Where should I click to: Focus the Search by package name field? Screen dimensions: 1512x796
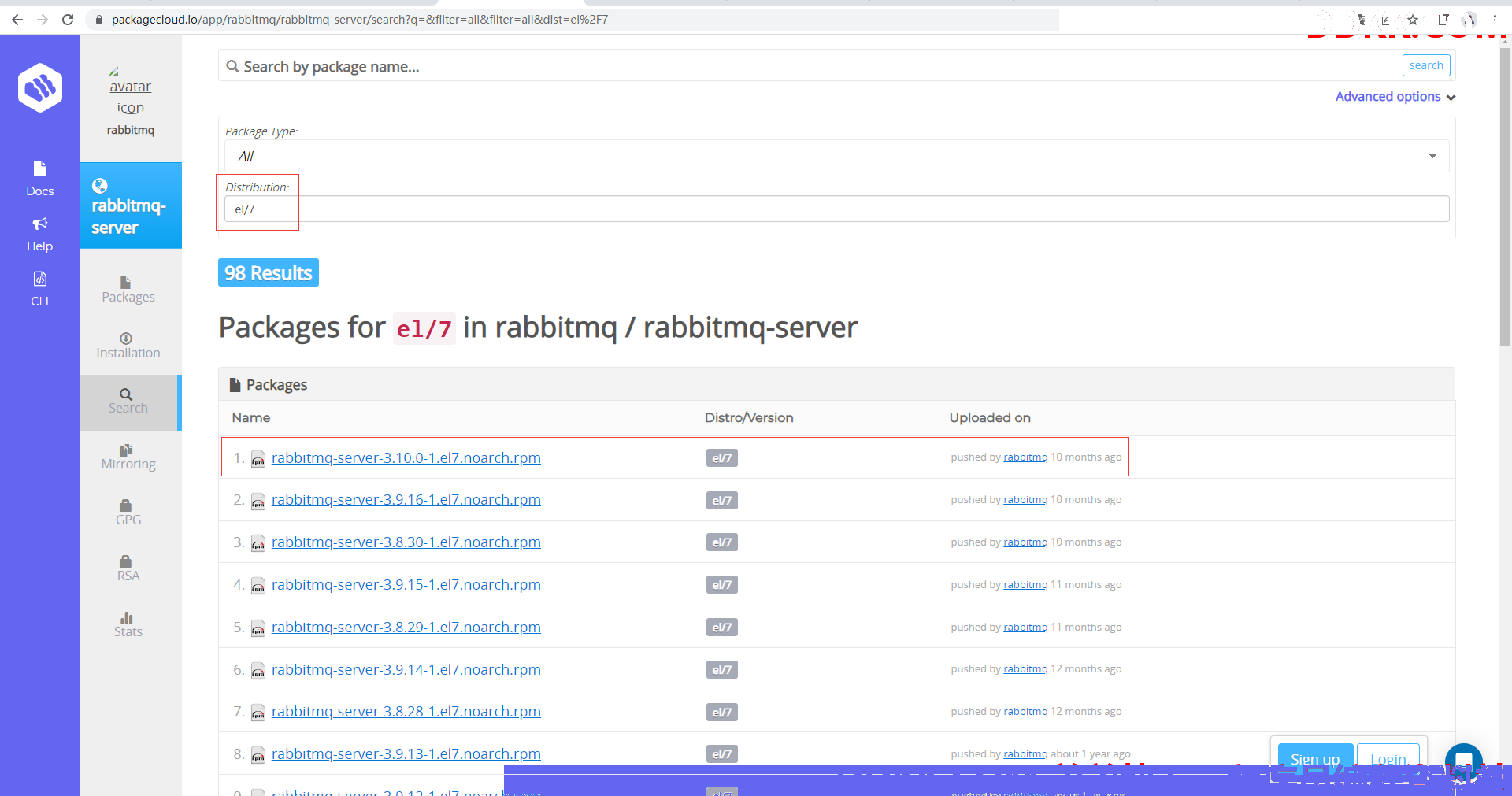(x=811, y=66)
